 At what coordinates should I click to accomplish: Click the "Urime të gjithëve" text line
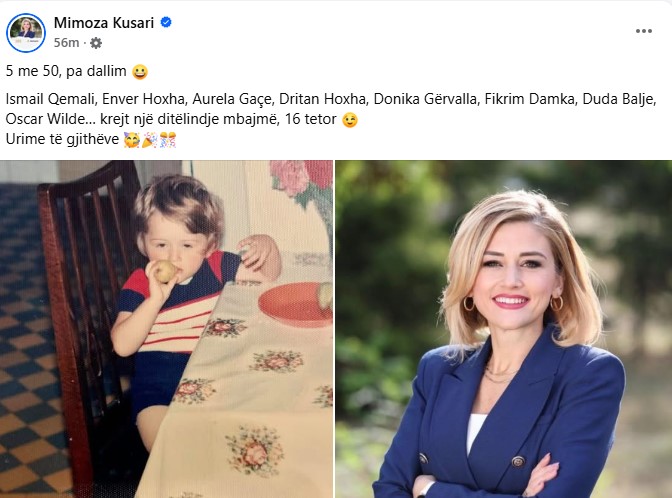tap(62, 139)
